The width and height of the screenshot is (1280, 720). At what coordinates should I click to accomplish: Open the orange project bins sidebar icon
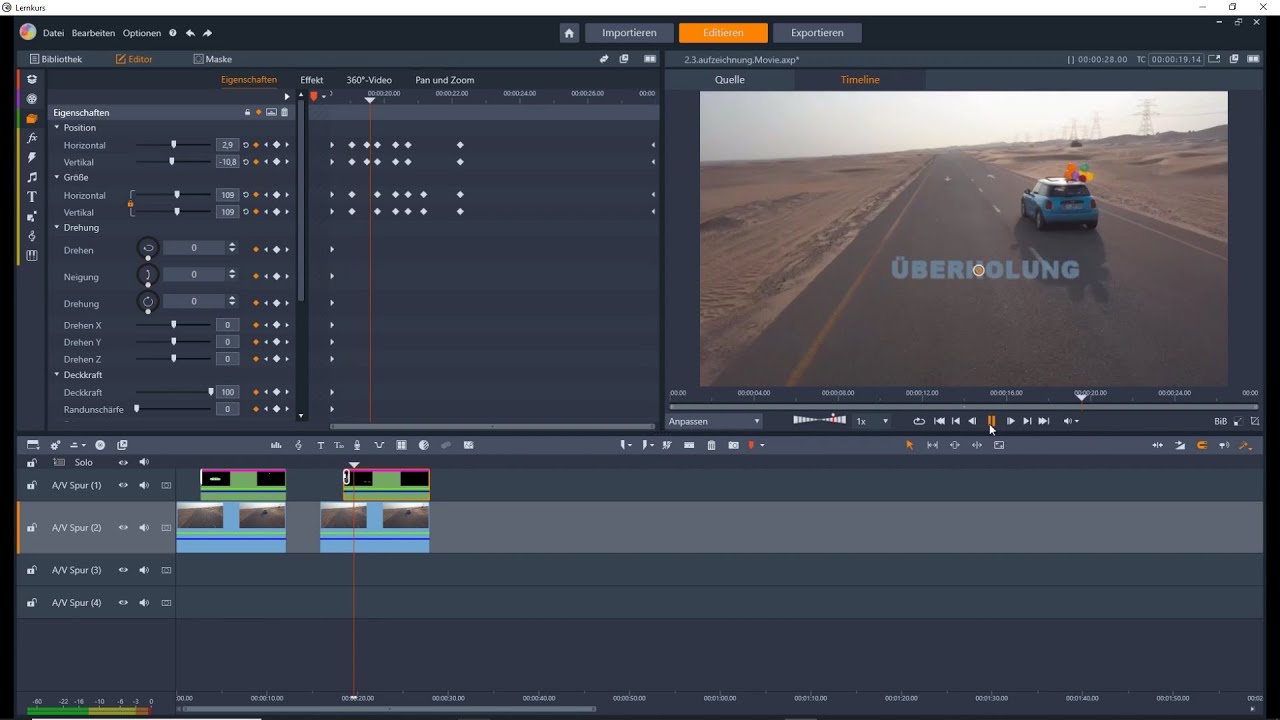(32, 119)
